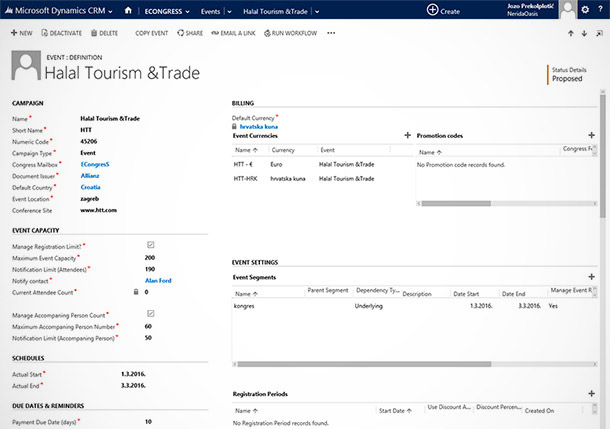This screenshot has width=610, height=429.
Task: Click the SHARE command
Action: [x=190, y=33]
